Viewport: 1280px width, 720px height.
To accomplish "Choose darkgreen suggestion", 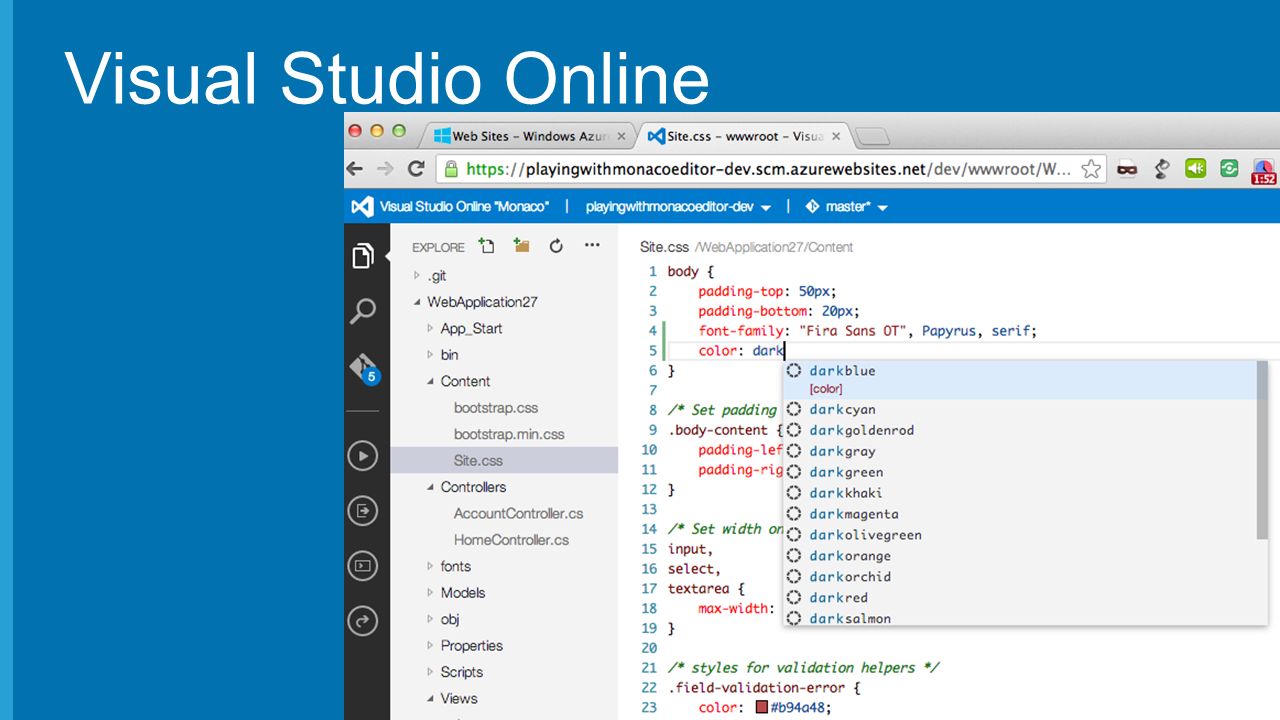I will [1019, 472].
